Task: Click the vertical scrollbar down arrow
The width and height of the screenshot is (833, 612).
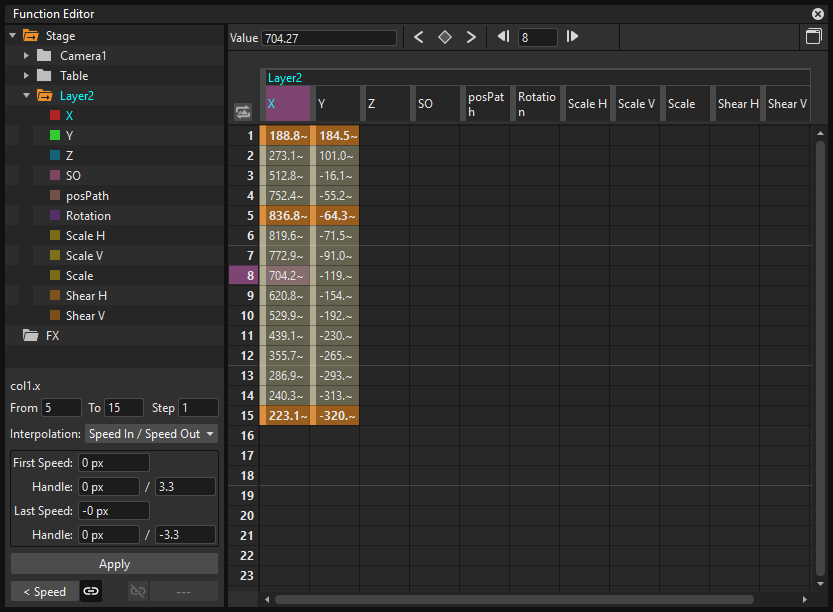Action: pyautogui.click(x=821, y=583)
